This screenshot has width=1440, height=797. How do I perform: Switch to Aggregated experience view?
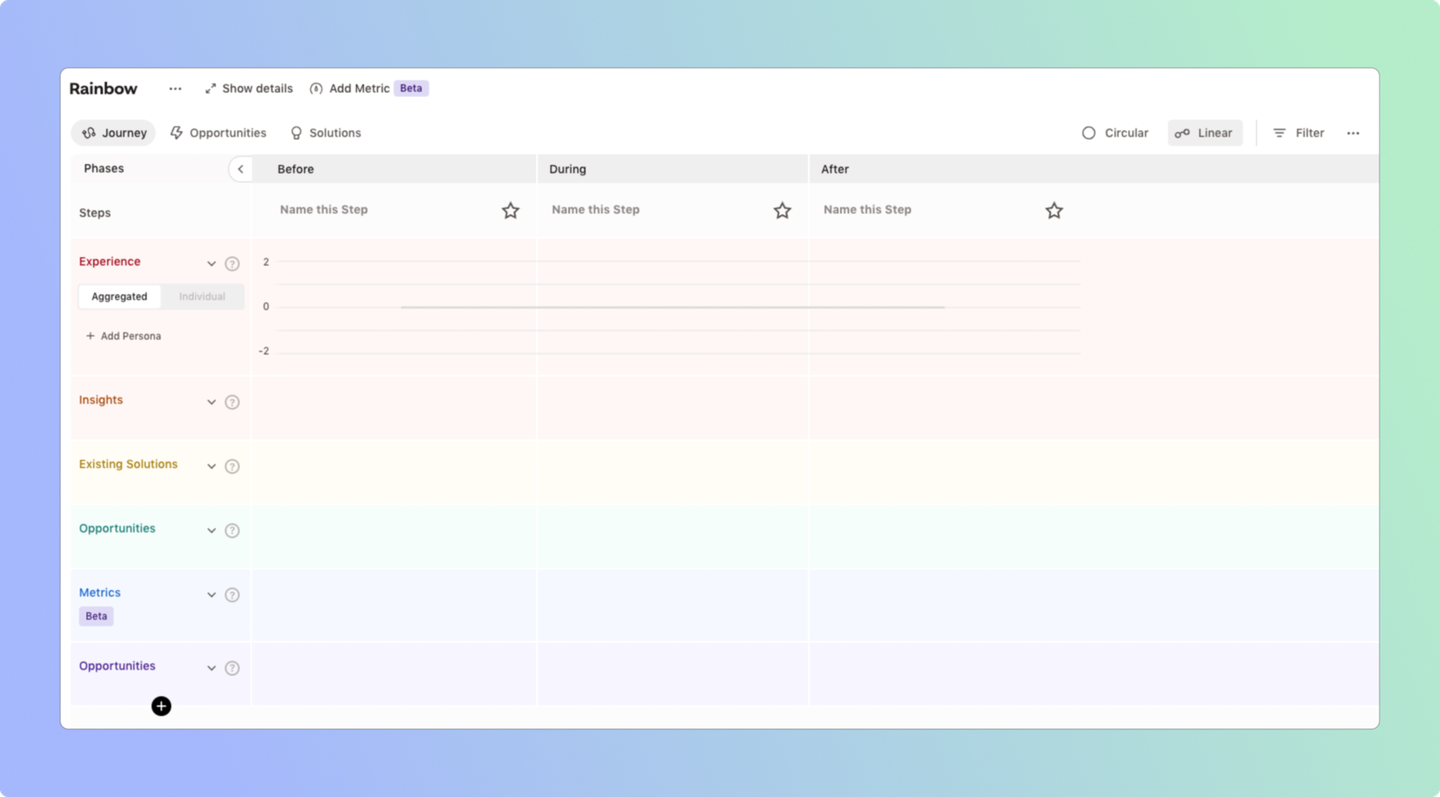[x=119, y=296]
